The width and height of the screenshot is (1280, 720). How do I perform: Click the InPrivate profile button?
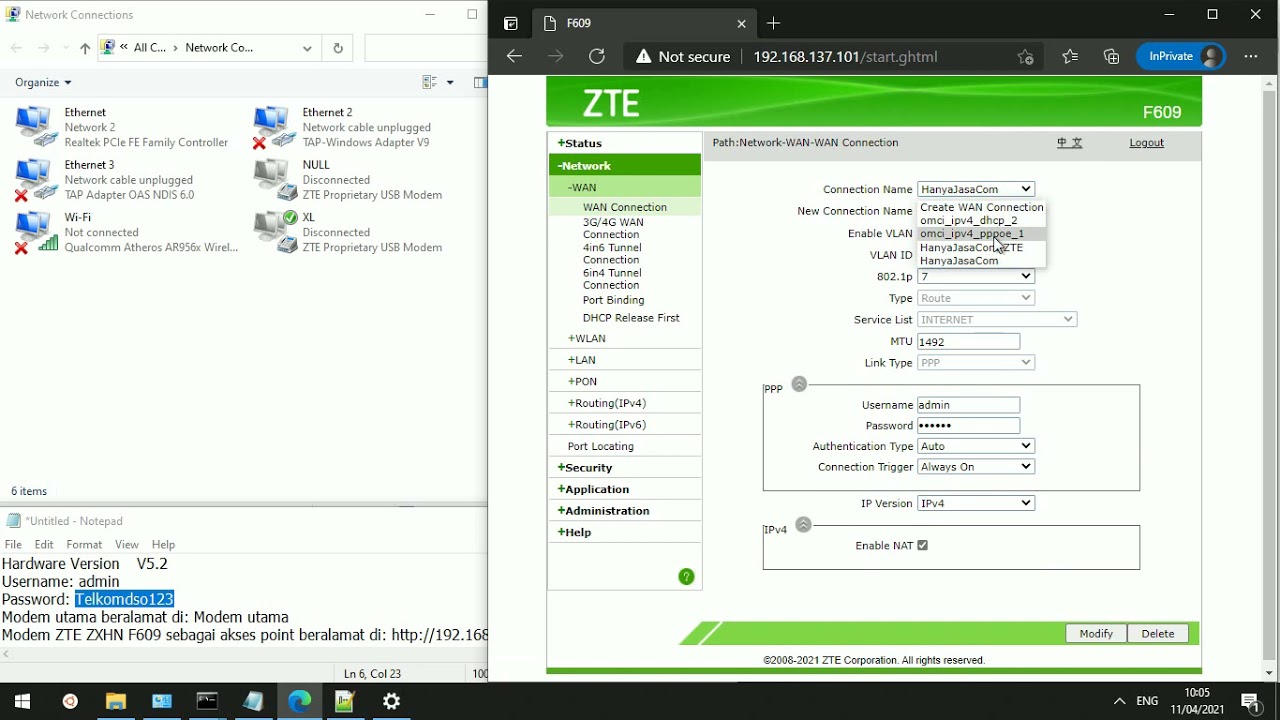click(1182, 57)
